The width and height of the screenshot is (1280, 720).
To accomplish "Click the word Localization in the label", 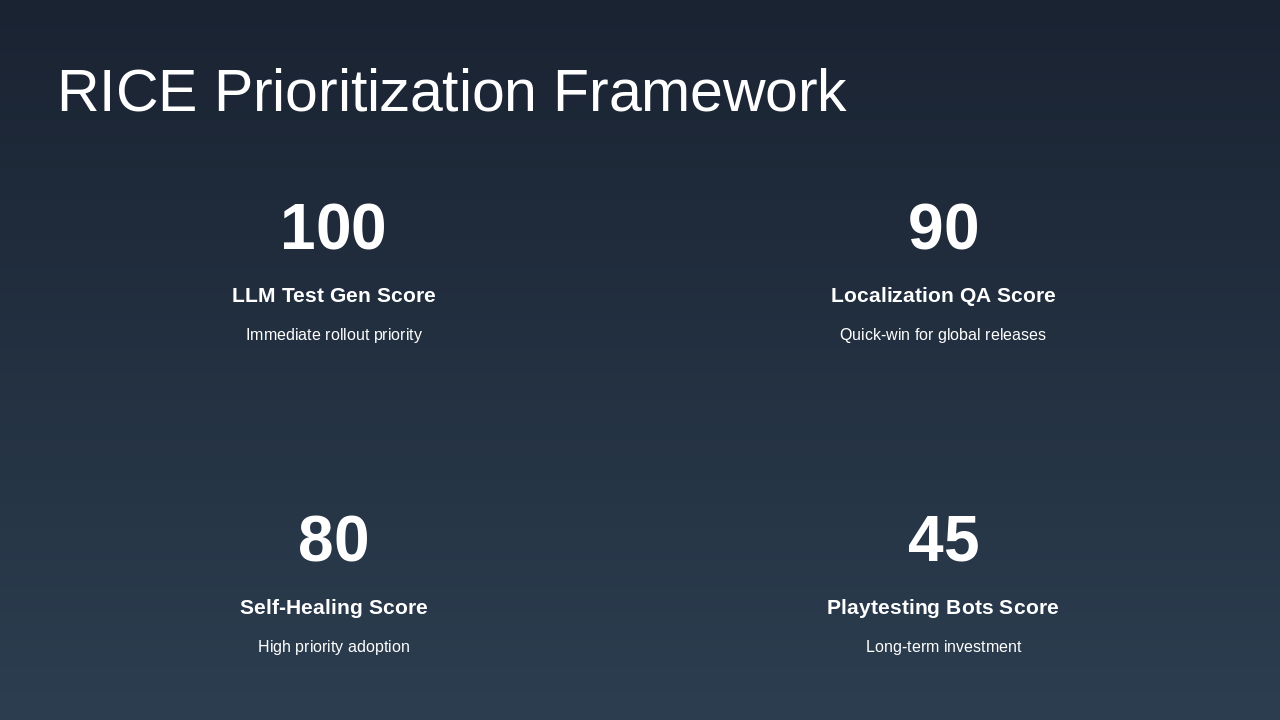I will tap(892, 295).
